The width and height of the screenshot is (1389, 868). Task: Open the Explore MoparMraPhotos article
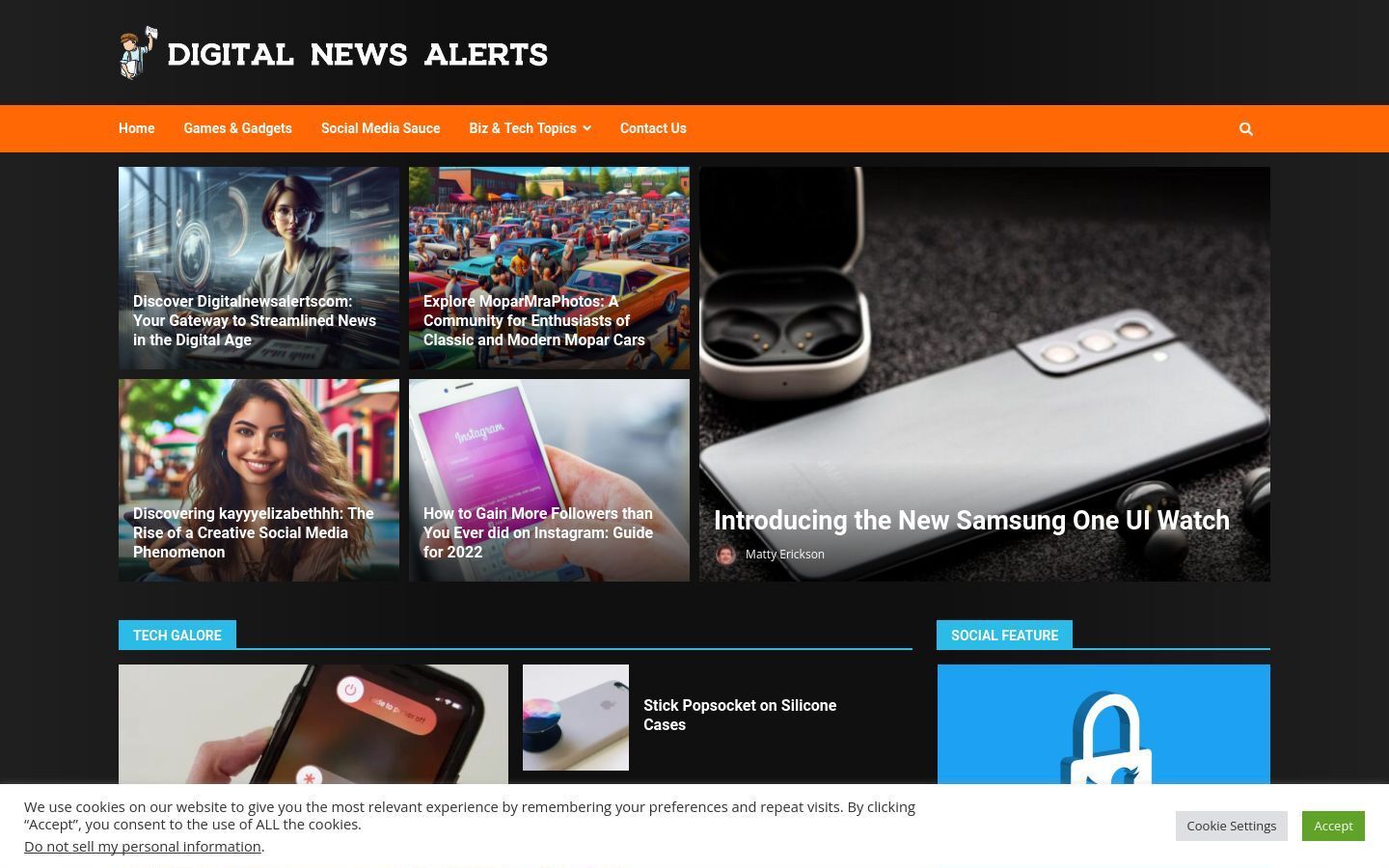(x=533, y=320)
